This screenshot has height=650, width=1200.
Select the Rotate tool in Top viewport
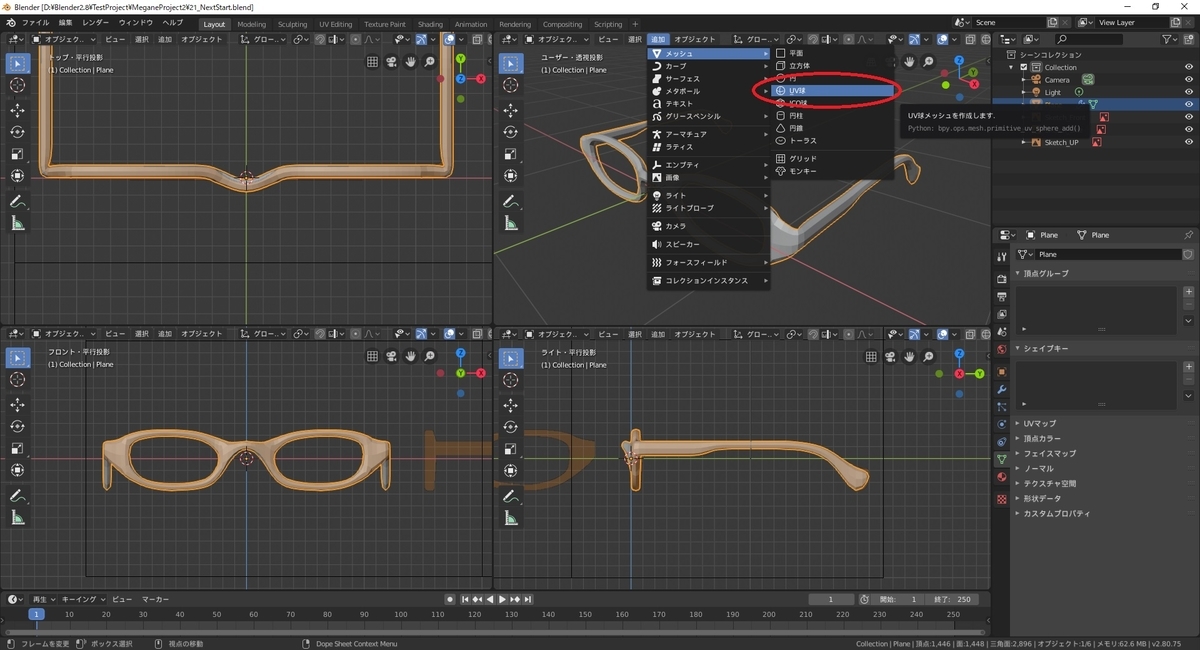[17, 132]
